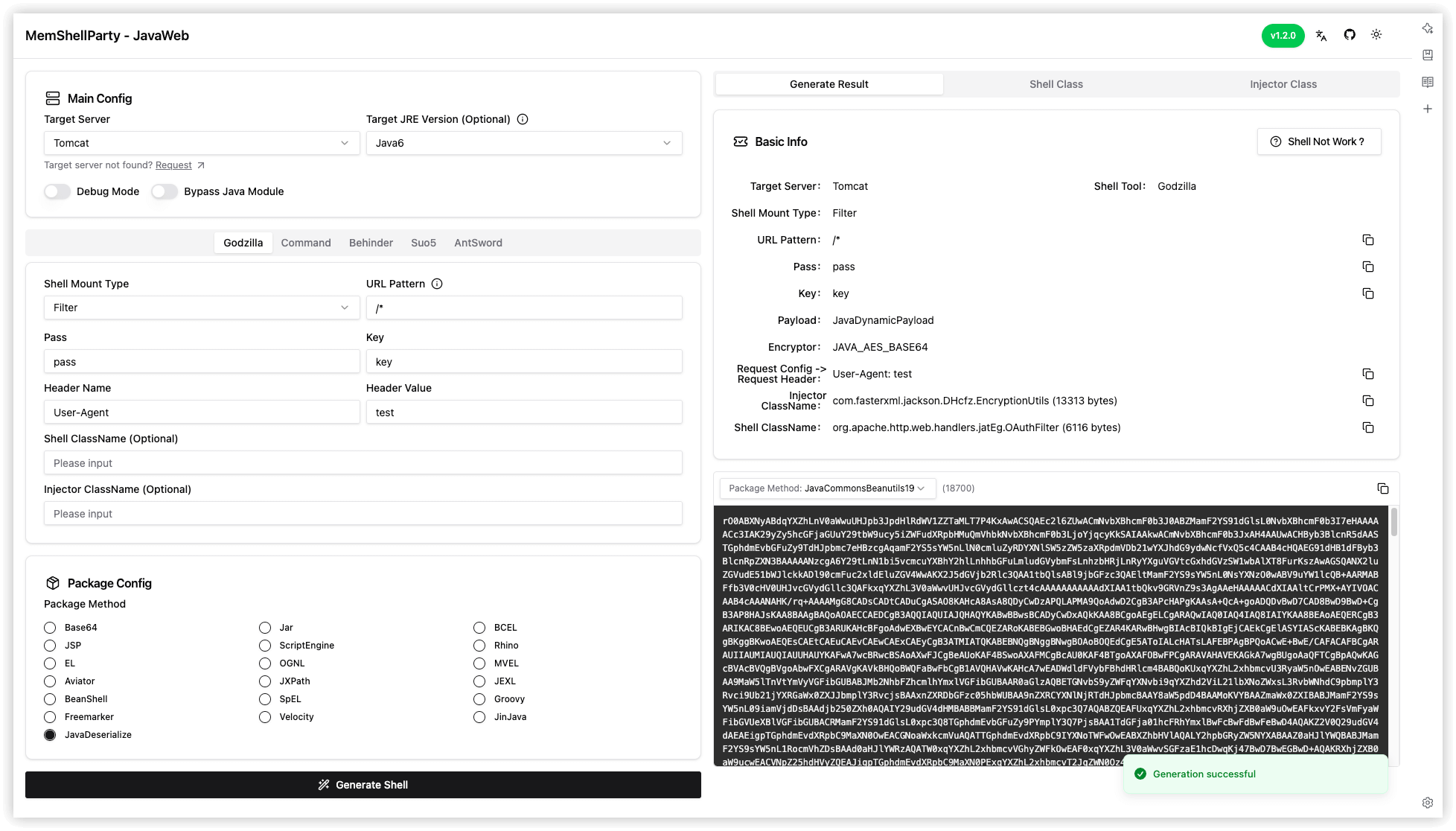Switch to the Godzilla shell tab

coord(243,243)
